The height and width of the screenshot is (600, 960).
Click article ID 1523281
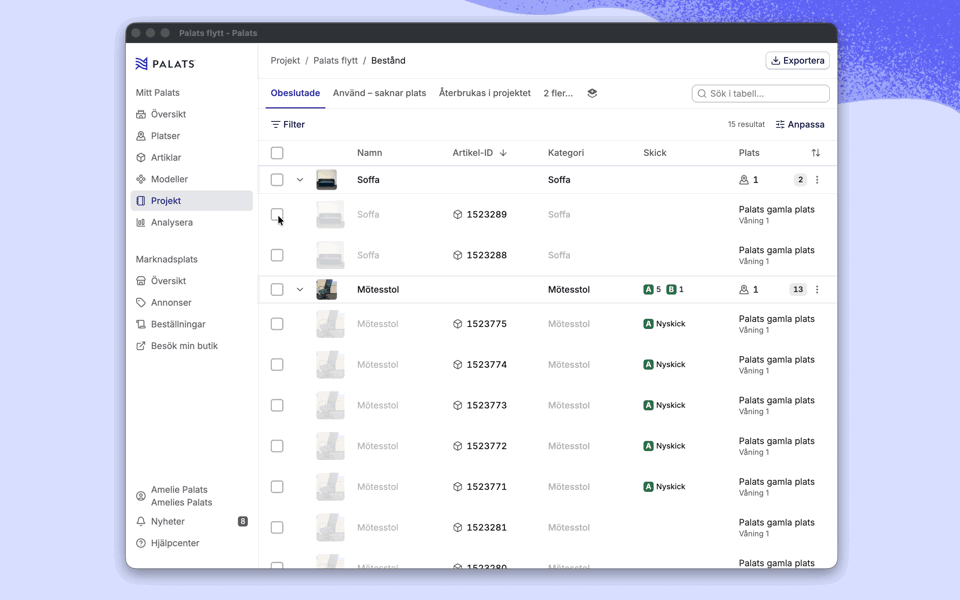click(x=487, y=528)
